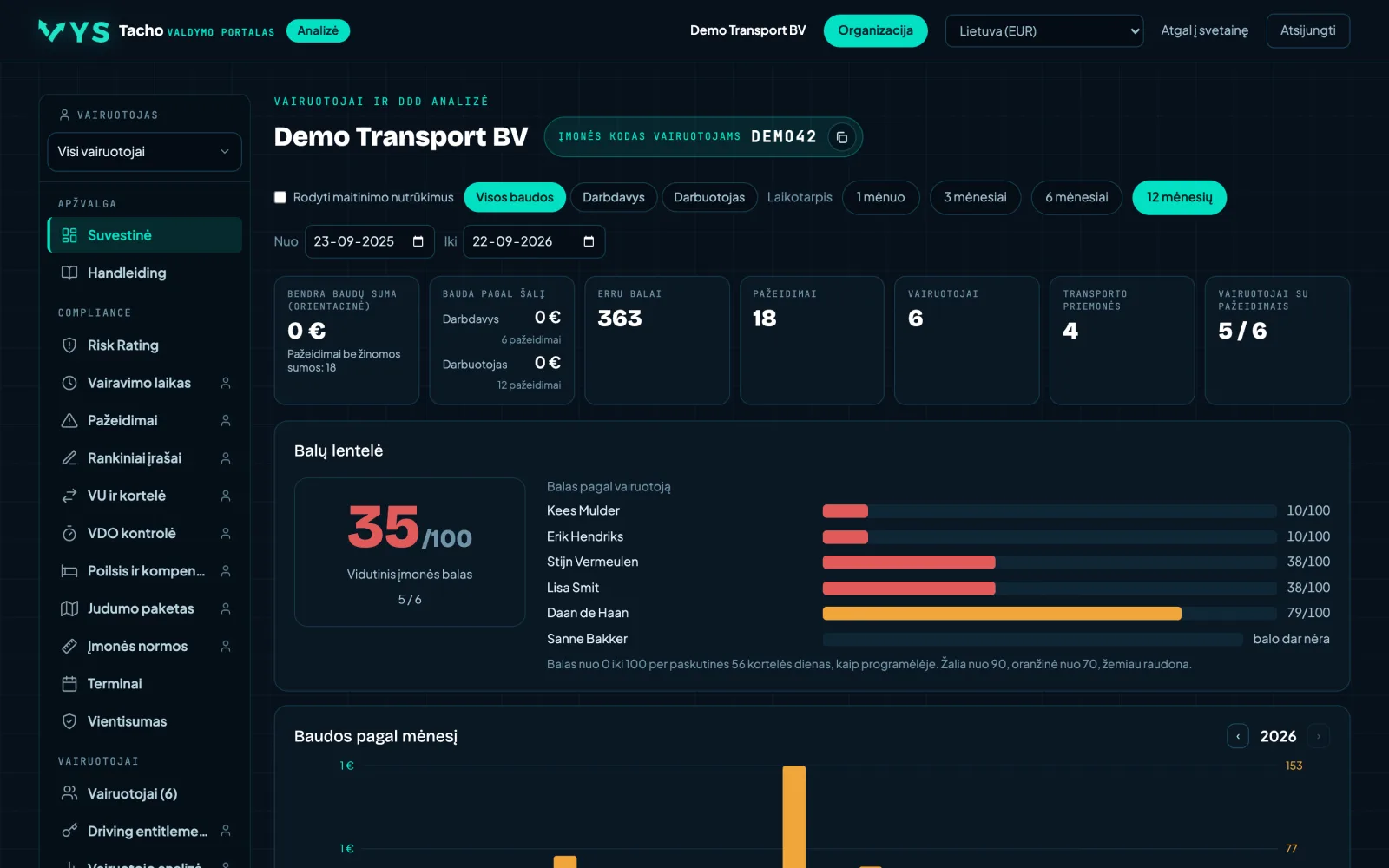Select the 3 mėnesiai period tab
This screenshot has width=1389, height=868.
click(x=976, y=197)
